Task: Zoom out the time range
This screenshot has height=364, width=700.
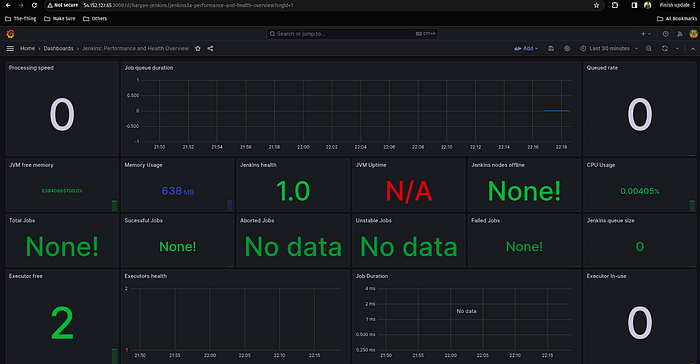Action: point(649,48)
